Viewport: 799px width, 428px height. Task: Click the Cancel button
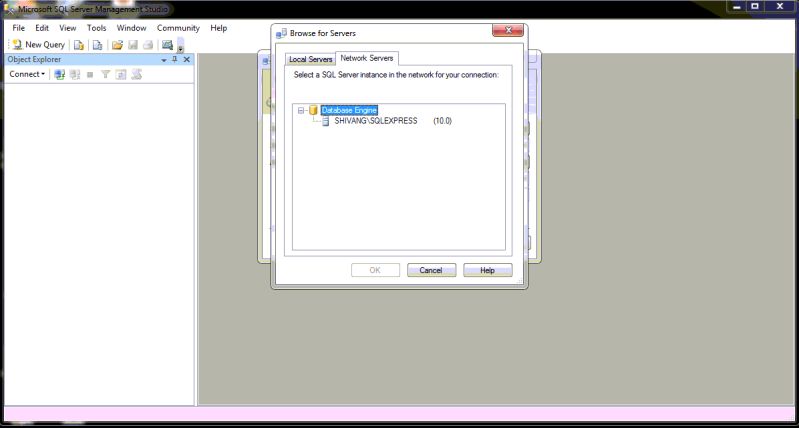click(431, 270)
